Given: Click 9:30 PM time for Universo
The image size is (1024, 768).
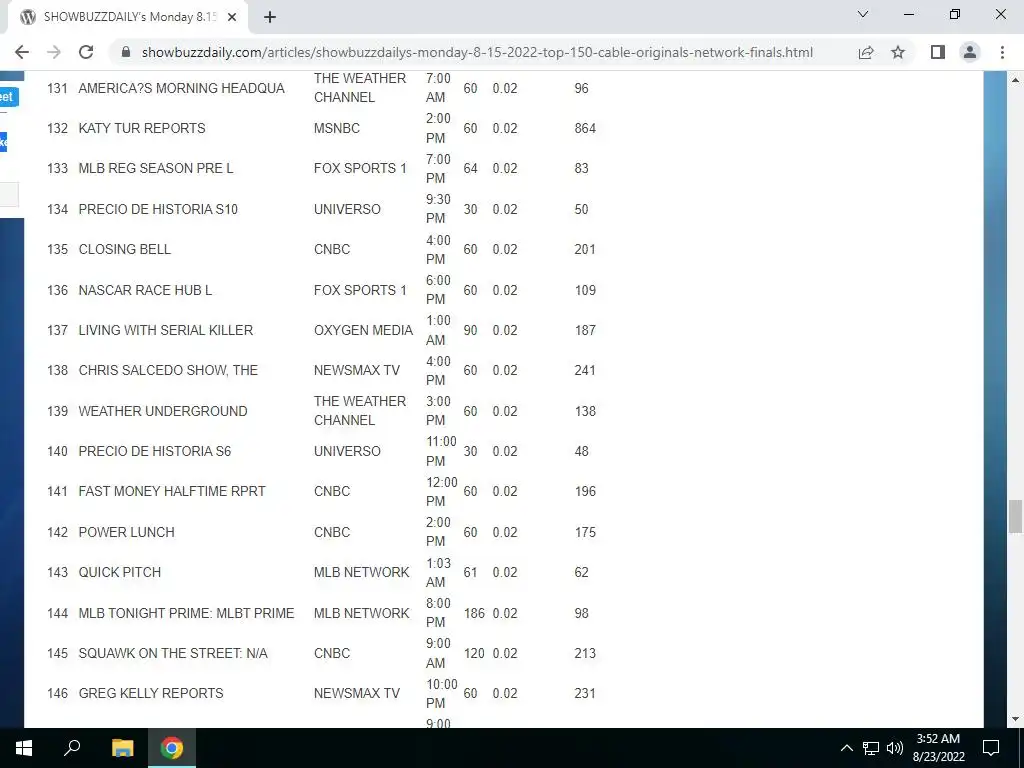Looking at the screenshot, I should click(x=438, y=209).
